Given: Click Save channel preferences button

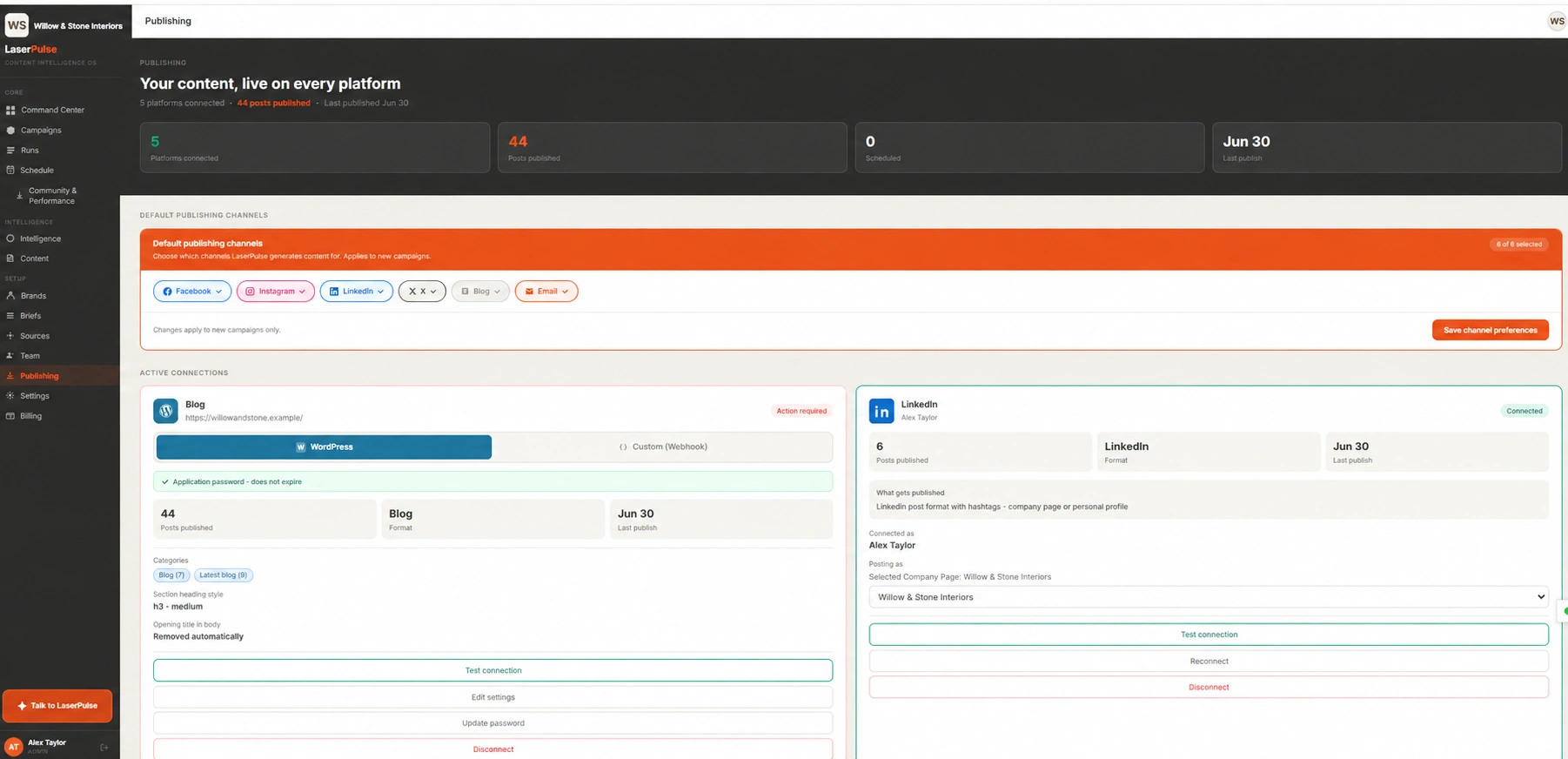Looking at the screenshot, I should (x=1490, y=330).
